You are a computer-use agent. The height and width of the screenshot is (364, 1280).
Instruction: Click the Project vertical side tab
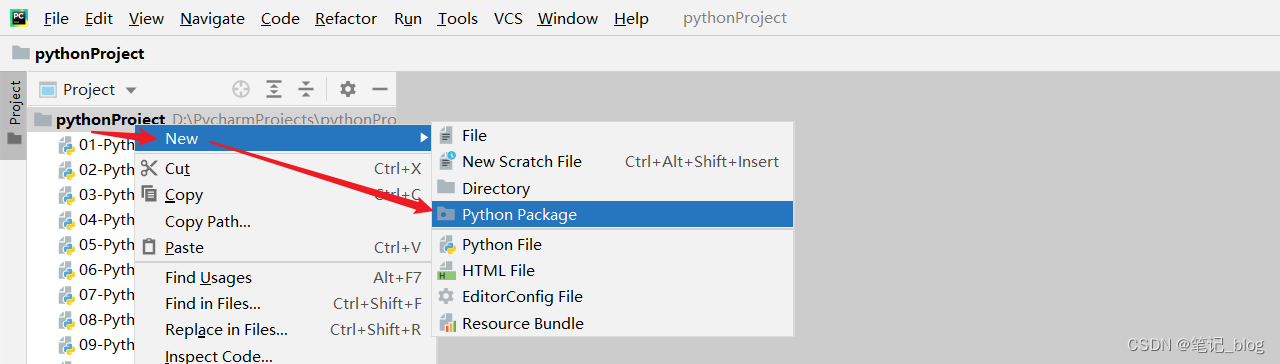(x=15, y=101)
